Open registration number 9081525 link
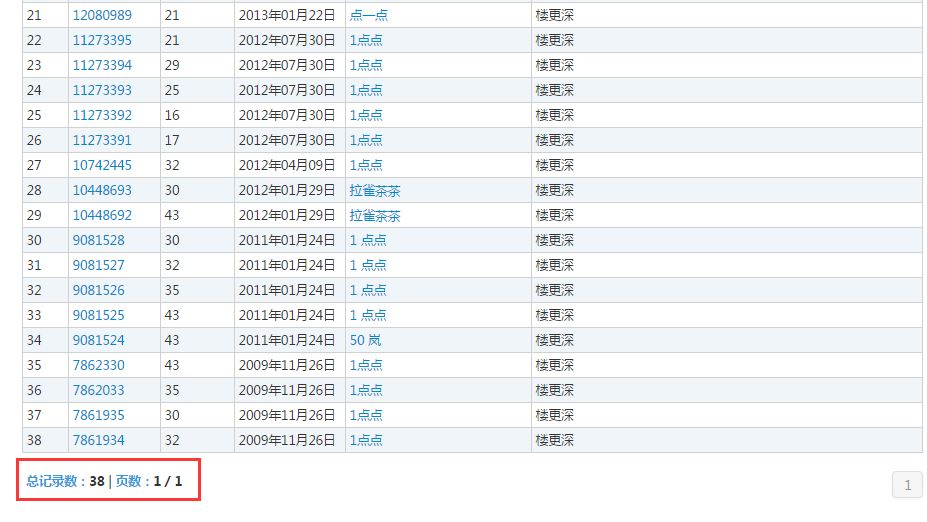The image size is (927, 522). (x=99, y=315)
